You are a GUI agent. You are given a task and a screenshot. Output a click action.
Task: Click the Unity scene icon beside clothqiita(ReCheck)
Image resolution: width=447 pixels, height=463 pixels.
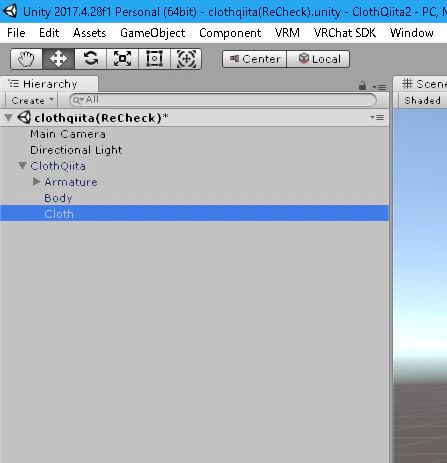[x=24, y=118]
